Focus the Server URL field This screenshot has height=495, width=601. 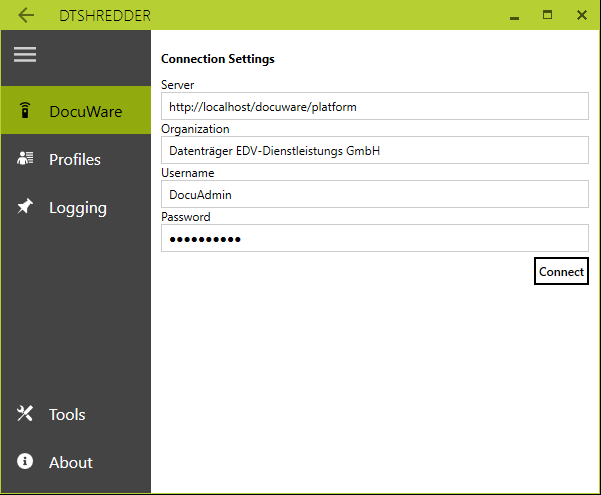pyautogui.click(x=375, y=106)
